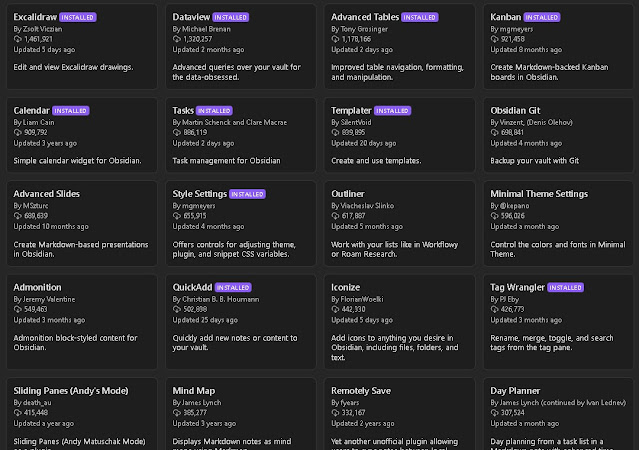
Task: Click the download icon on Advanced Slides card
Action: pos(18,216)
